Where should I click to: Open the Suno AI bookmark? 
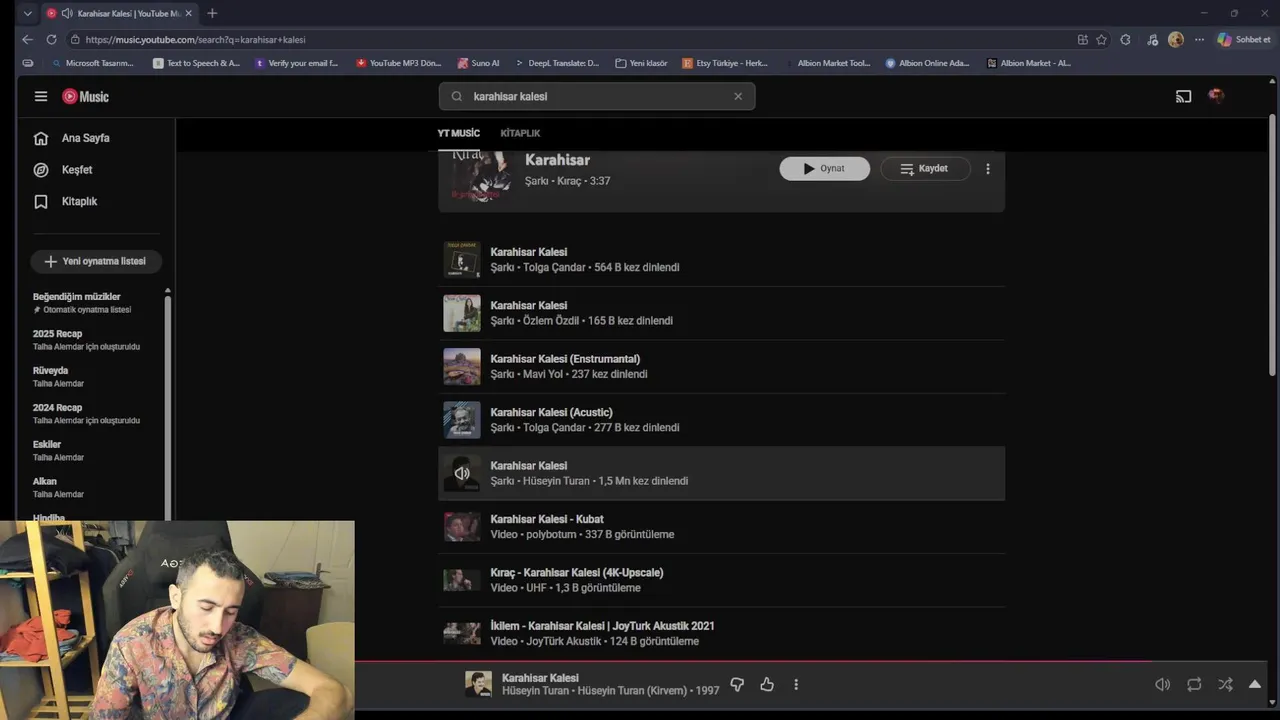[x=478, y=63]
